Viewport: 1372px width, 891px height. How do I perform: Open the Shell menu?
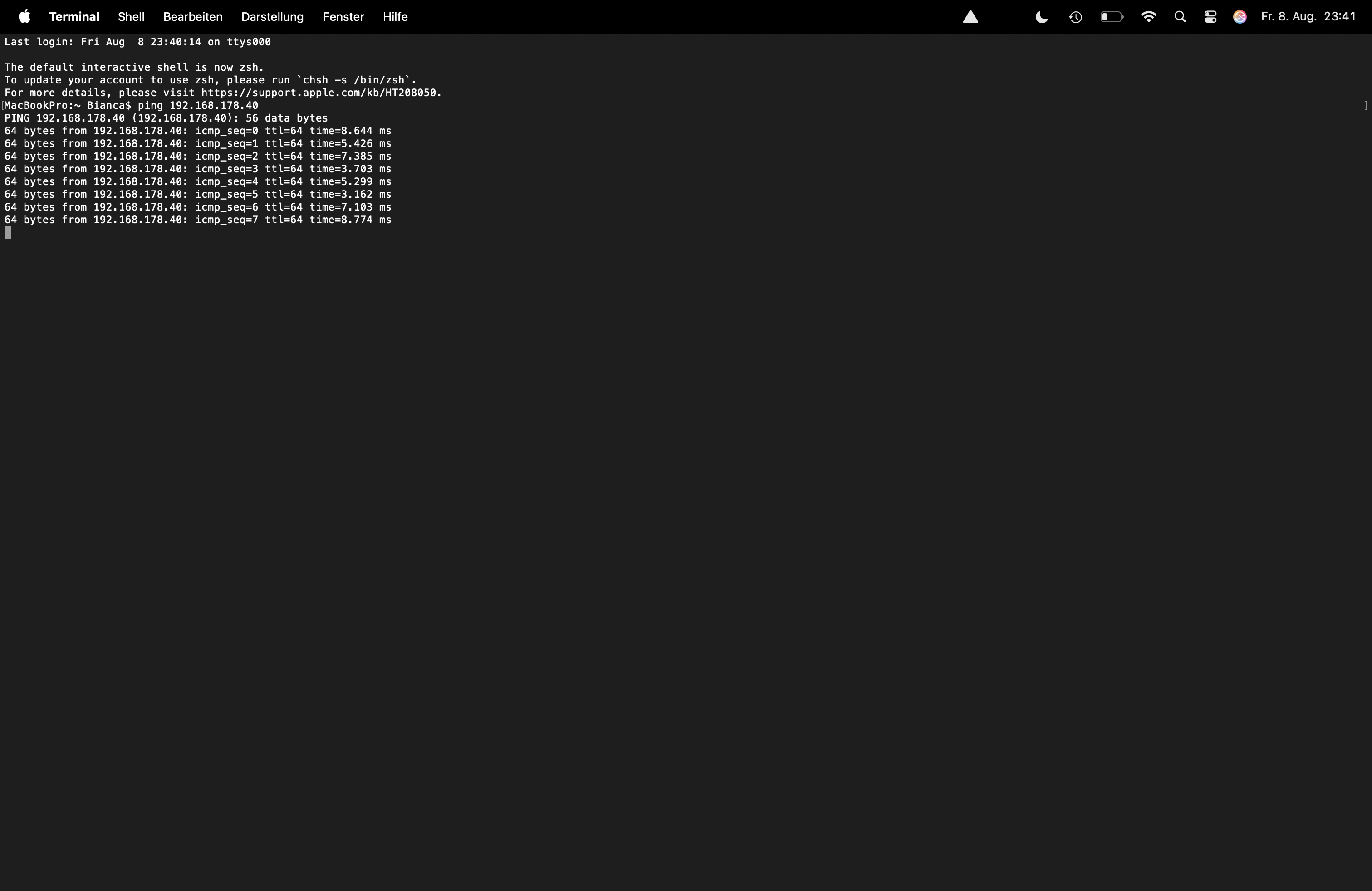pyautogui.click(x=131, y=17)
